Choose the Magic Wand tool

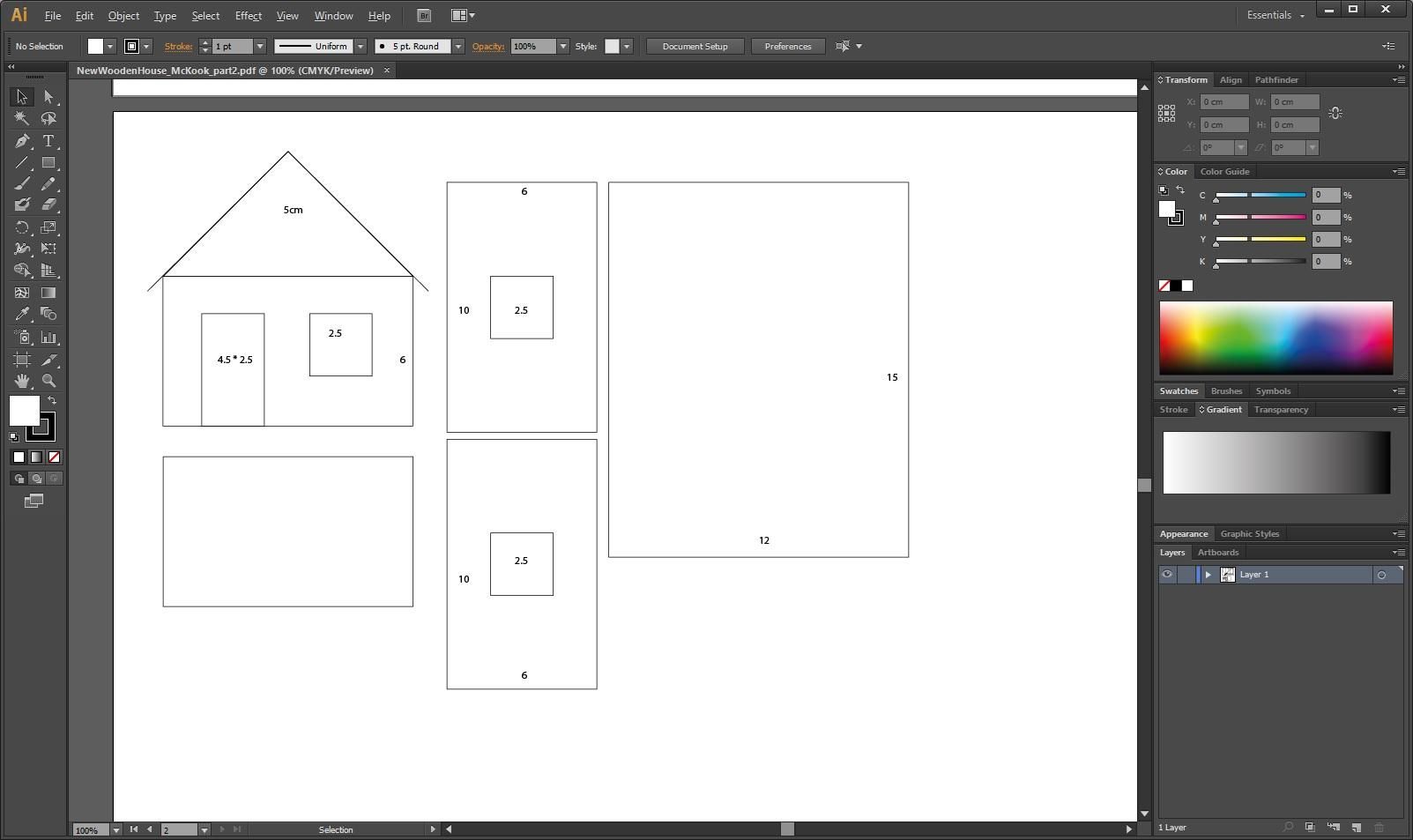tap(22, 118)
